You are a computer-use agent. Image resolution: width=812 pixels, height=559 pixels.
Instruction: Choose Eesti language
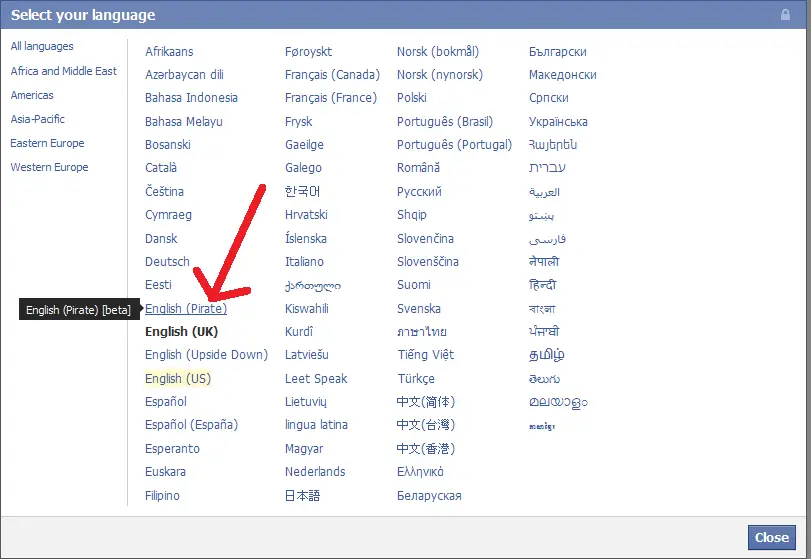pyautogui.click(x=158, y=285)
